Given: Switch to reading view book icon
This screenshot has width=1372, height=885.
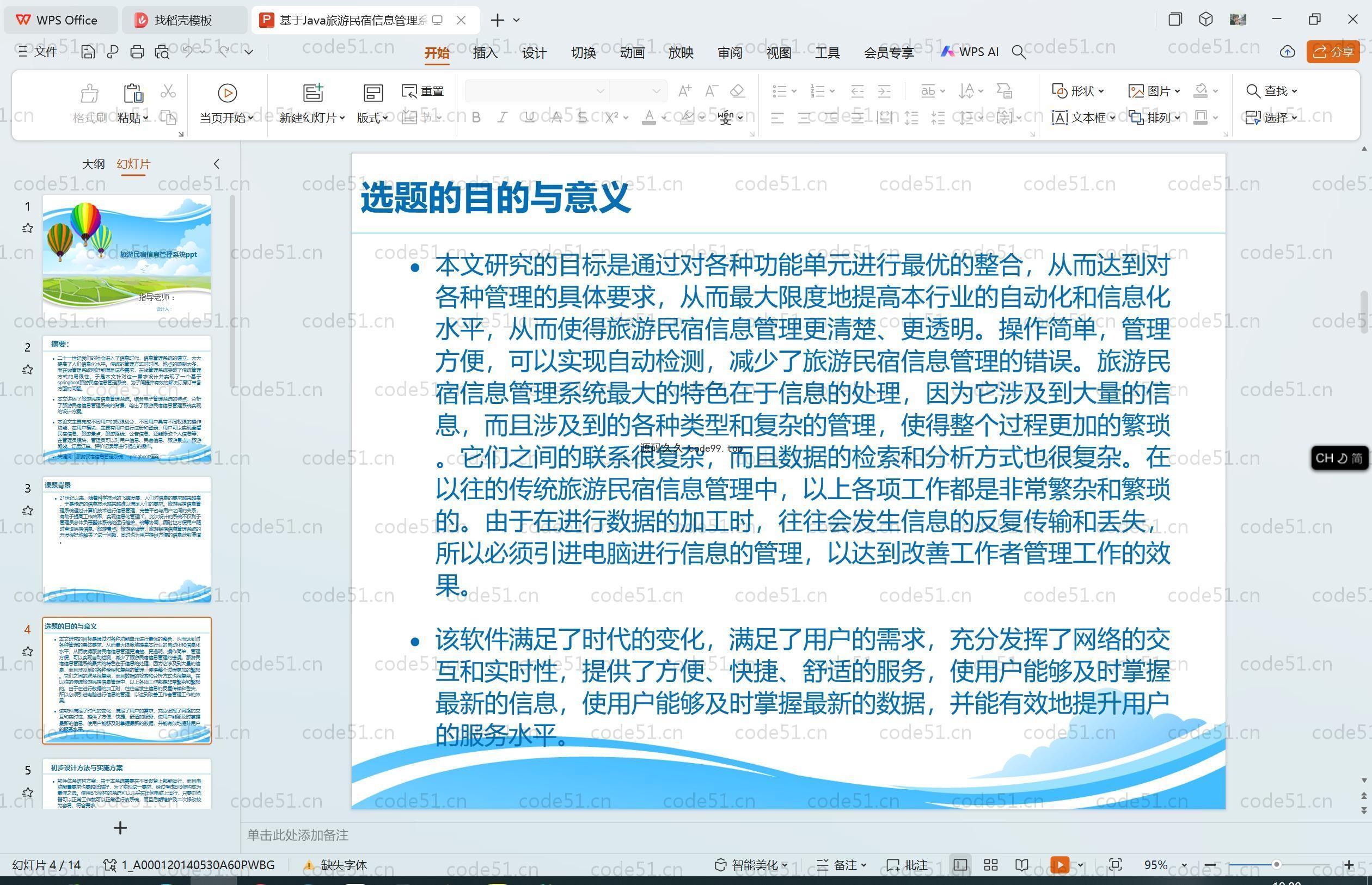Looking at the screenshot, I should click(x=1022, y=865).
